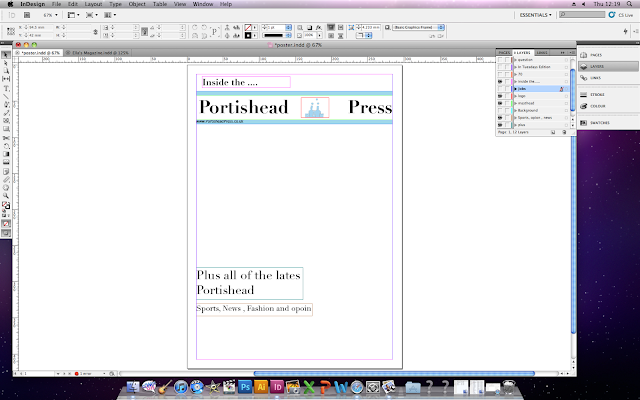The height and width of the screenshot is (400, 640).
Task: Open the Pages panel icon in side dock
Action: tap(584, 55)
